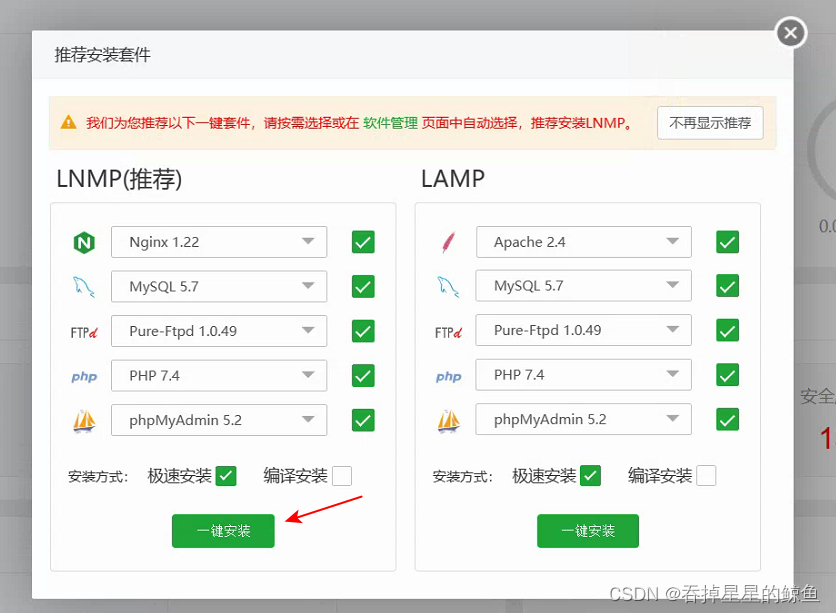Uncheck MySQL 5.7 in LNMP
The height and width of the screenshot is (613, 836).
click(363, 286)
